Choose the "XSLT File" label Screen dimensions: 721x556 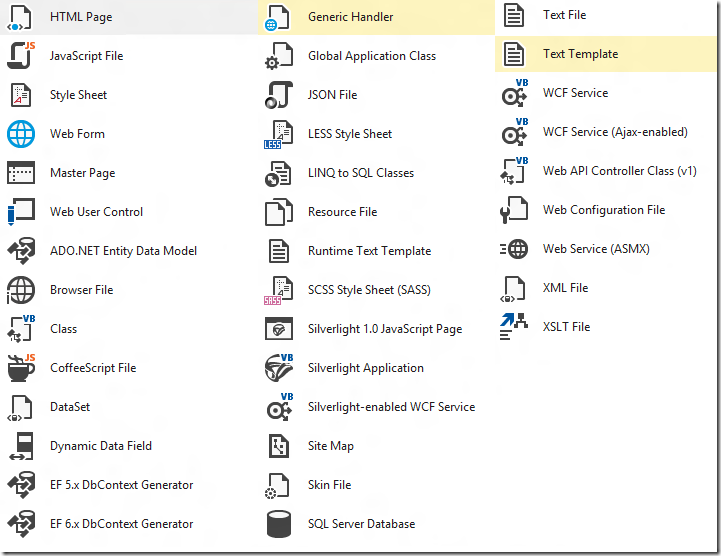(566, 327)
